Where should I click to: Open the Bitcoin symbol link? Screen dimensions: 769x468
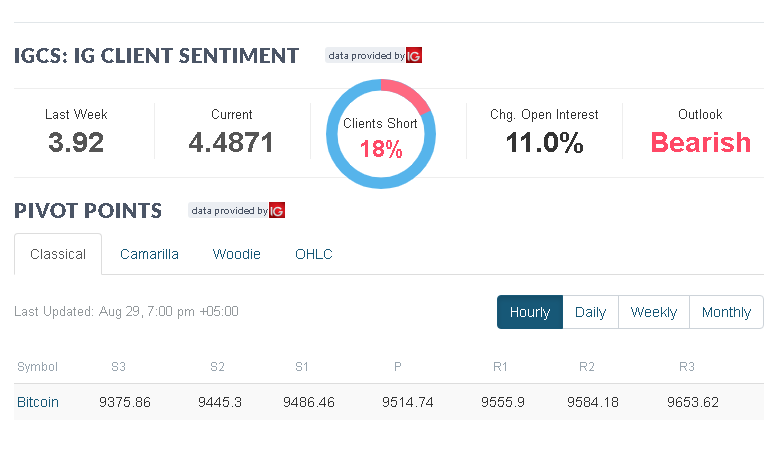(38, 402)
